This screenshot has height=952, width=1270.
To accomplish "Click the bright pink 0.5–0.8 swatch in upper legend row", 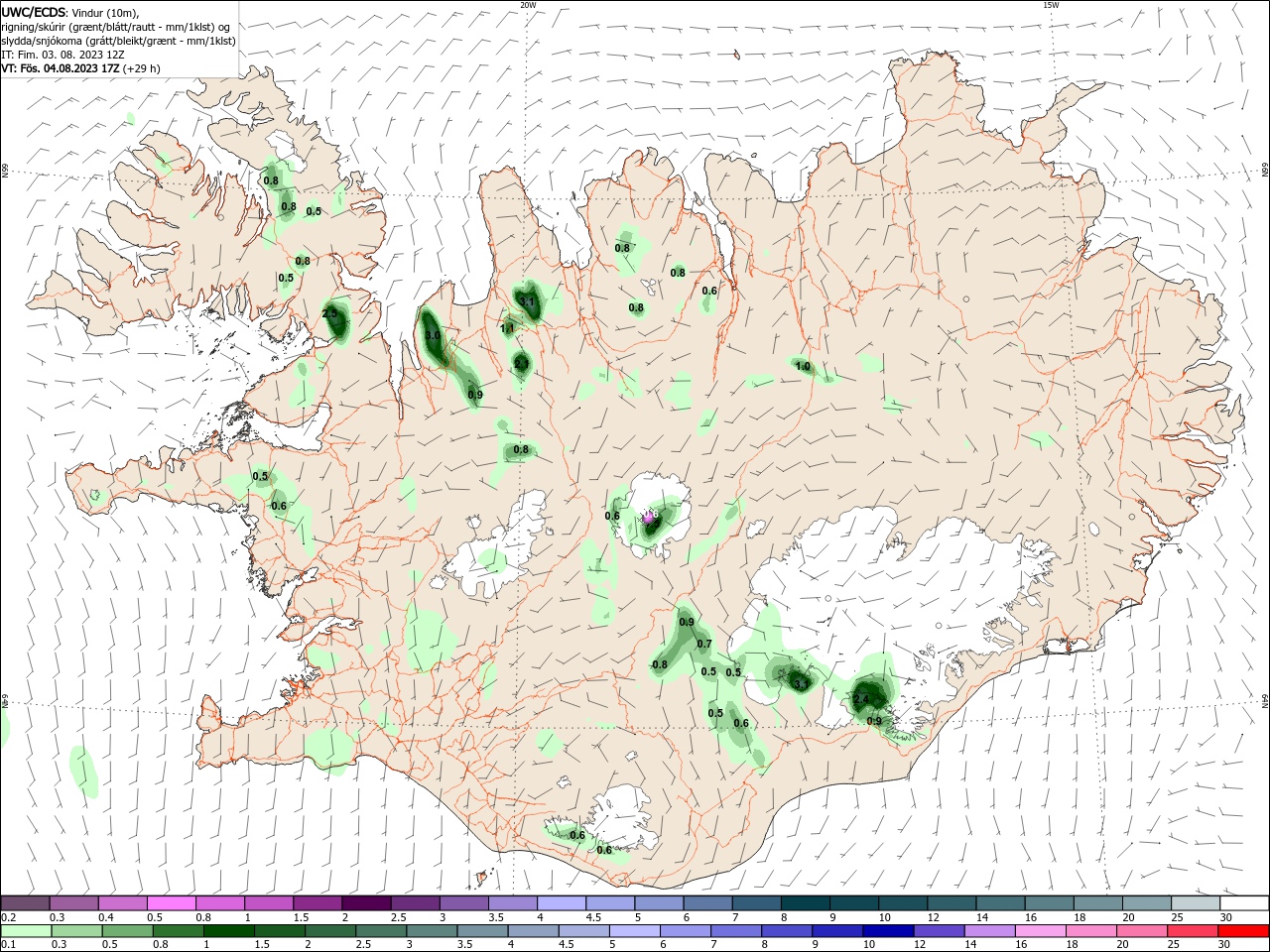I will click(x=171, y=903).
